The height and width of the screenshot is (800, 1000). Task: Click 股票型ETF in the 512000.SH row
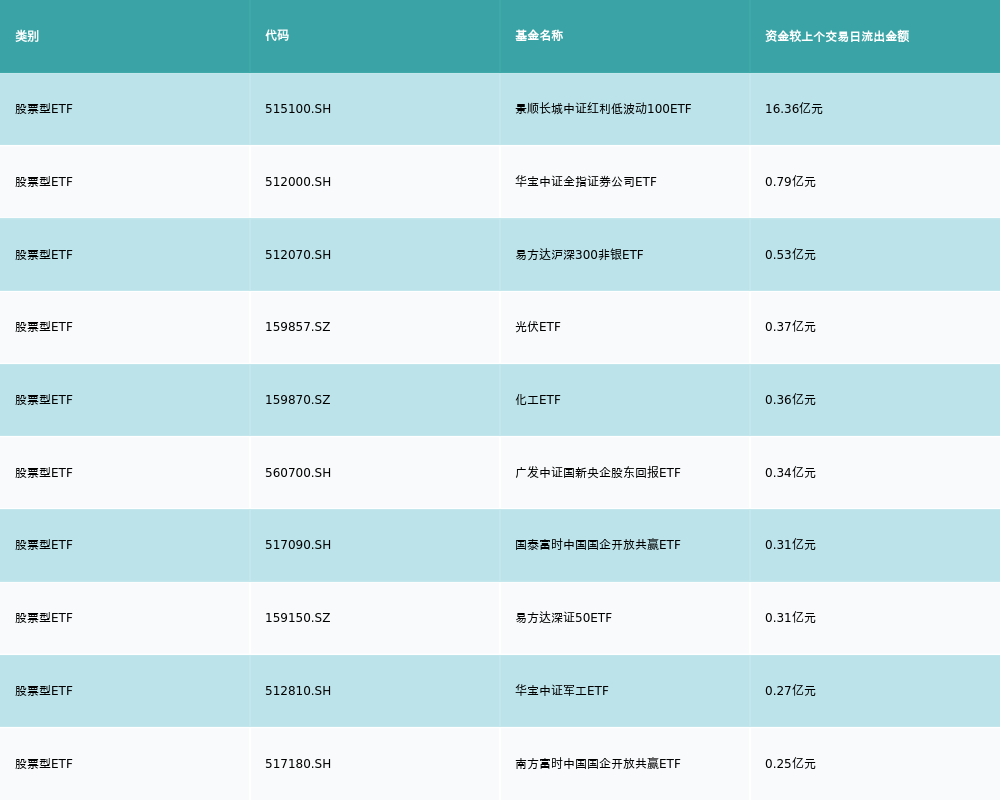(44, 182)
